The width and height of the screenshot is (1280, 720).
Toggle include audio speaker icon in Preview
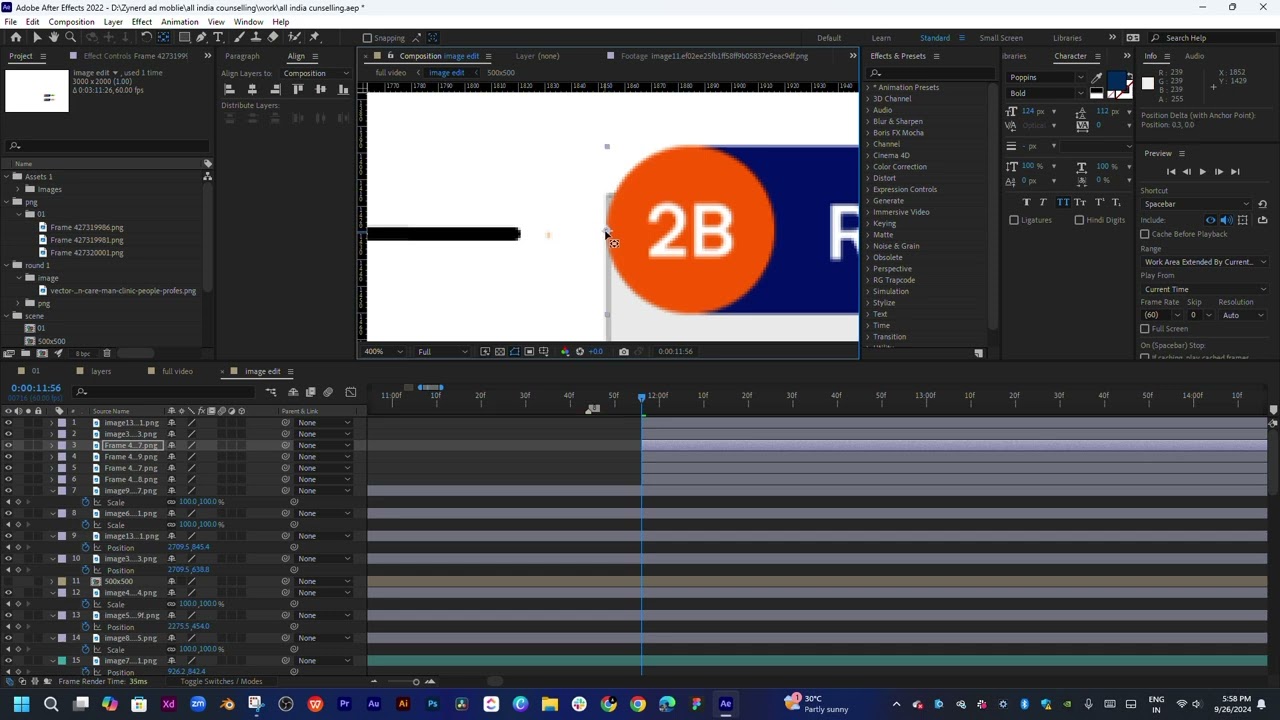1227,220
